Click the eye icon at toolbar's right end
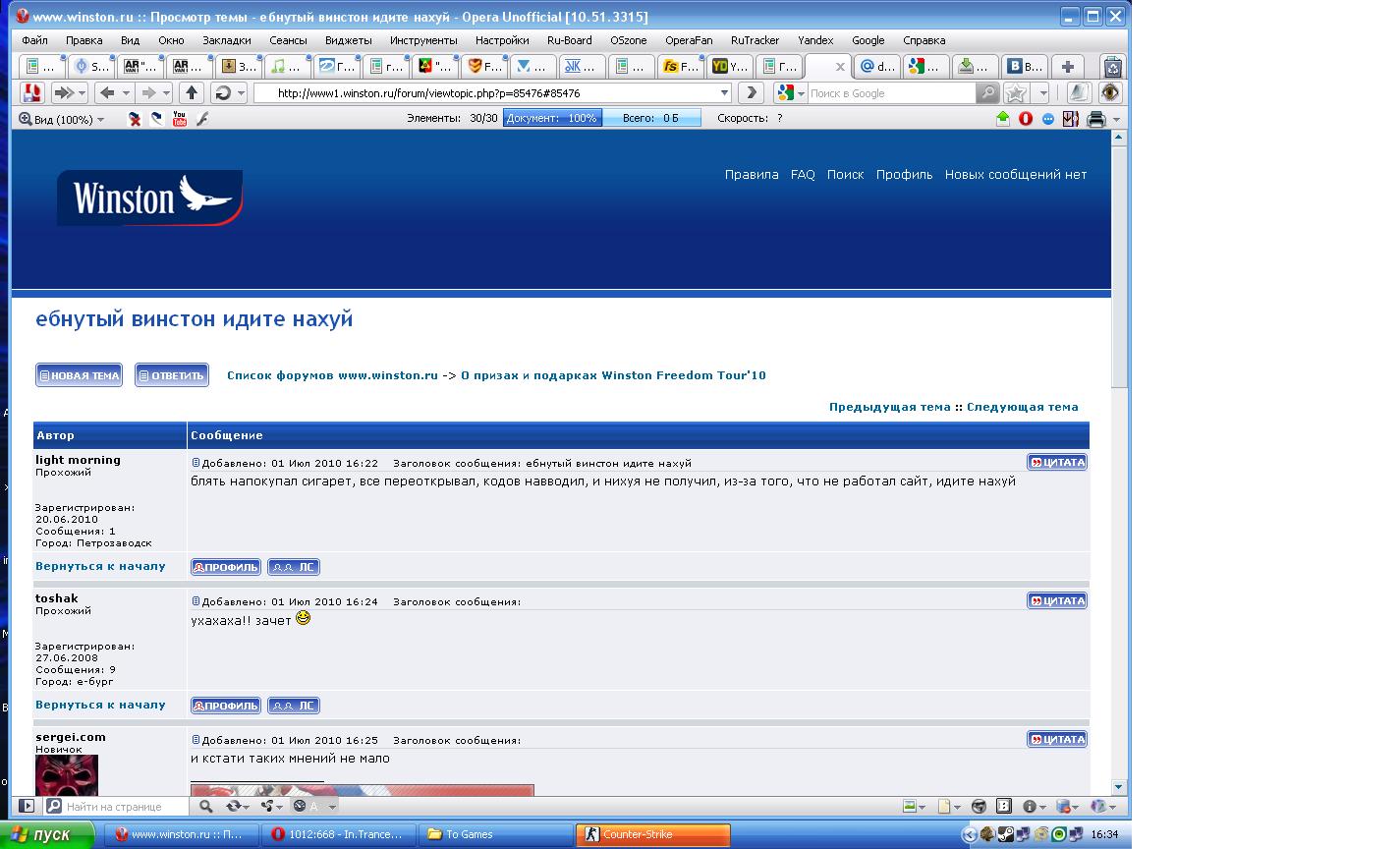This screenshot has height=849, width=1400. (x=1110, y=92)
